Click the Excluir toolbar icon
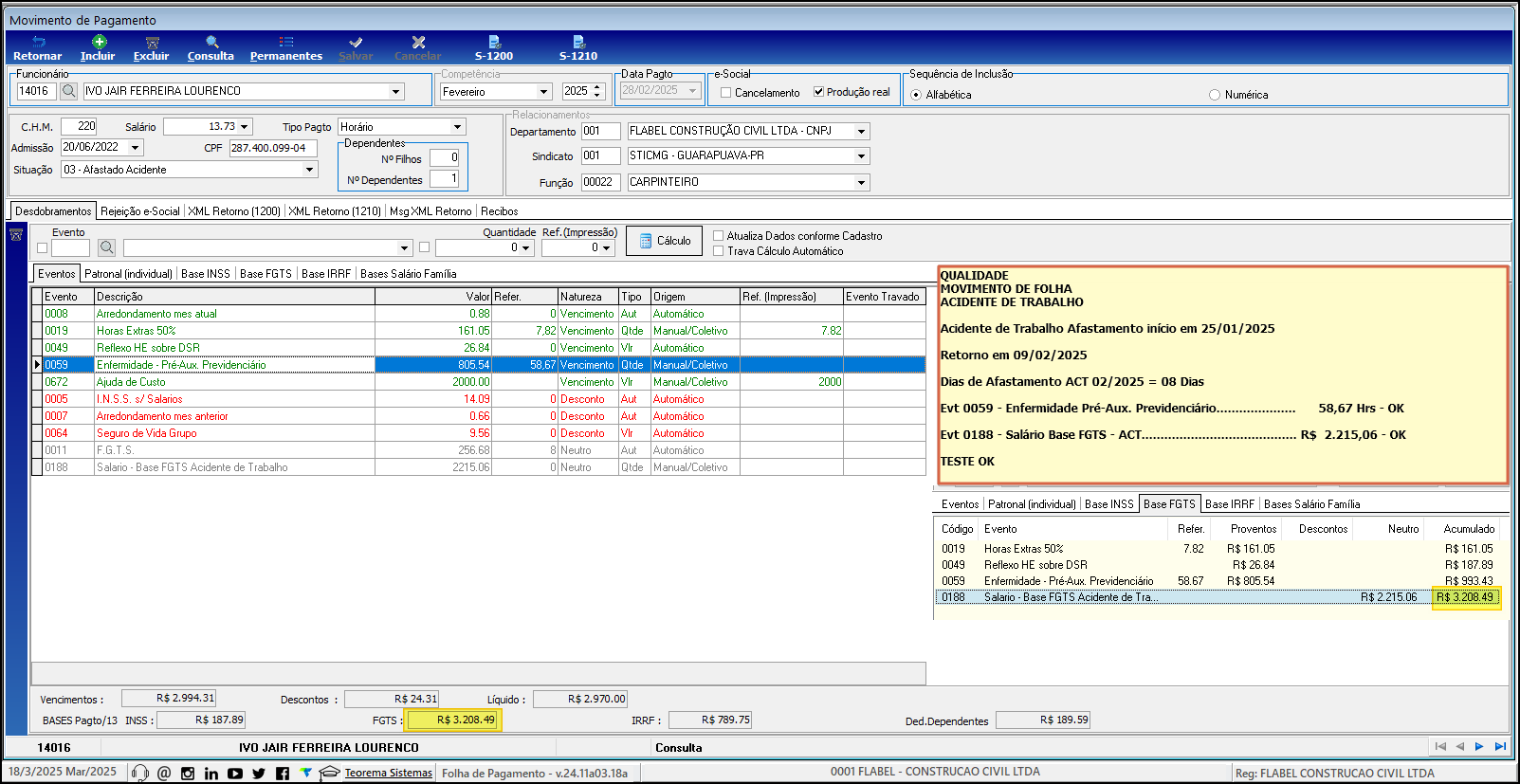The image size is (1520, 784). tap(152, 42)
